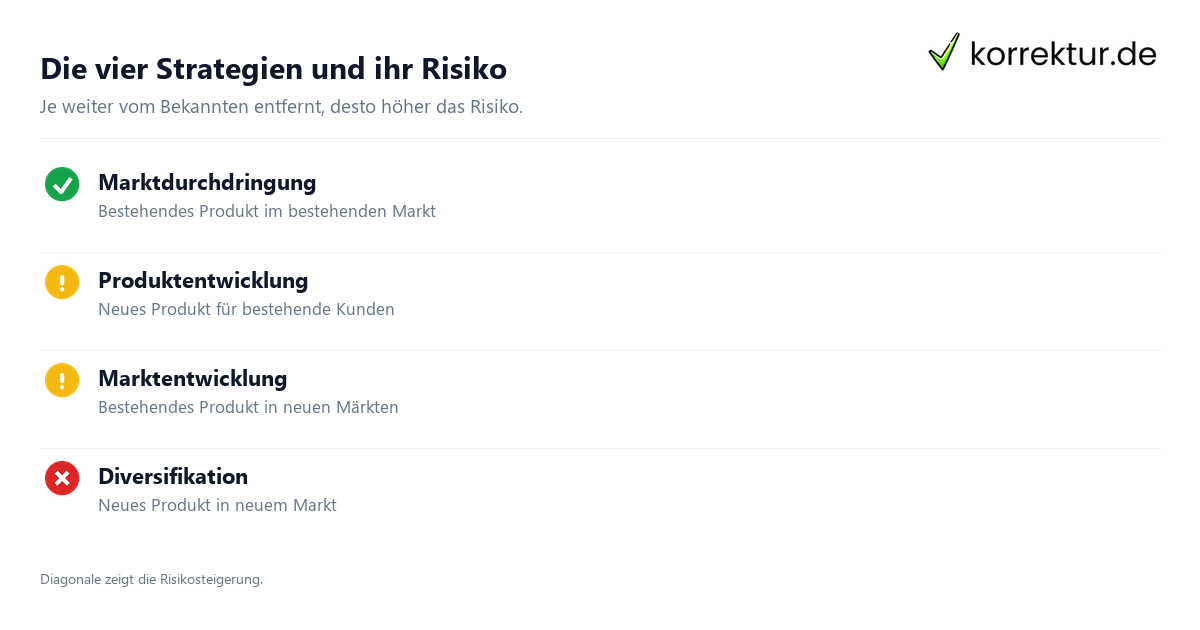Select the Produktentwicklung heading

tap(203, 280)
